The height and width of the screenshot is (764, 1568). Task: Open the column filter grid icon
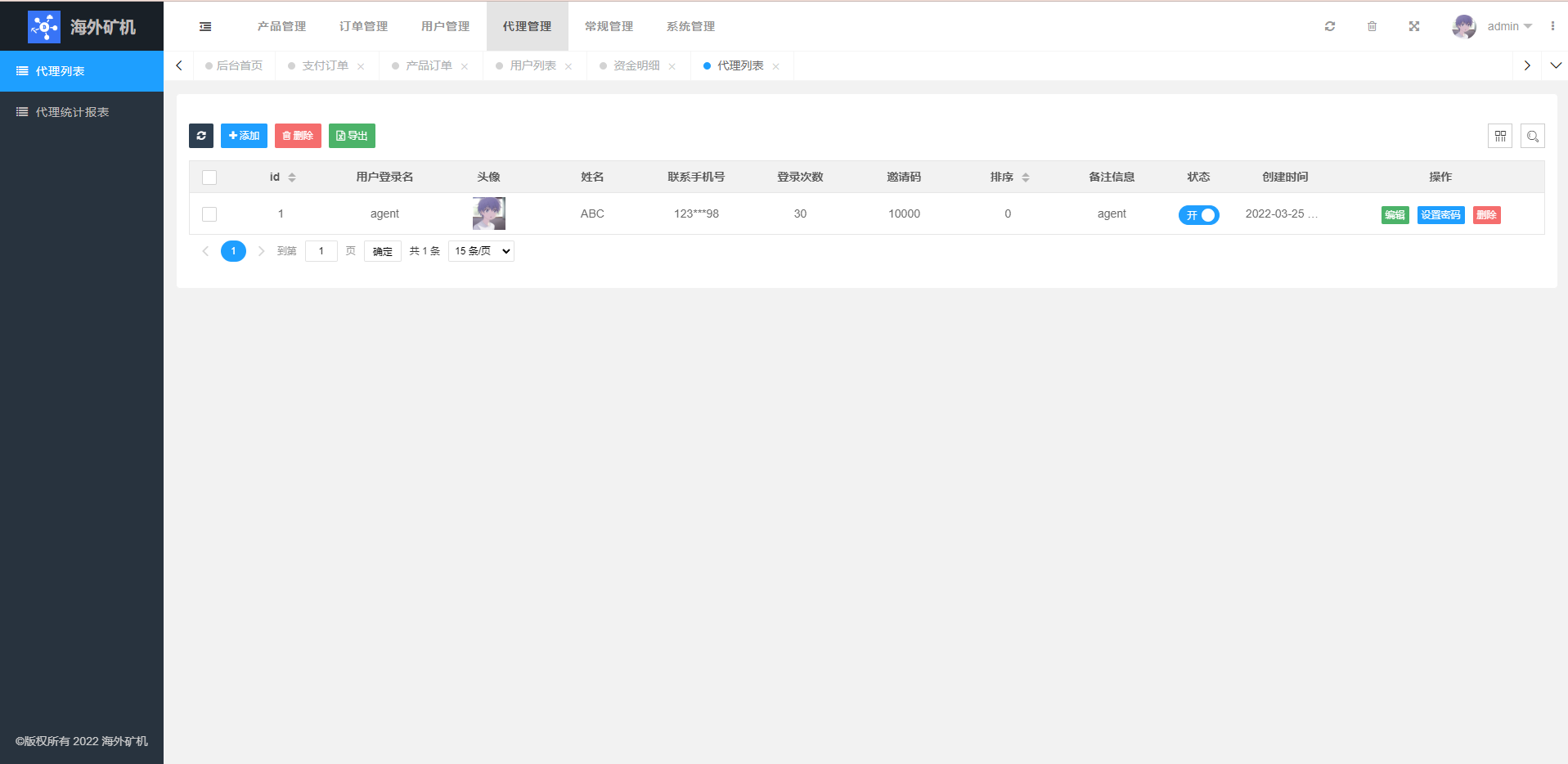(1500, 136)
